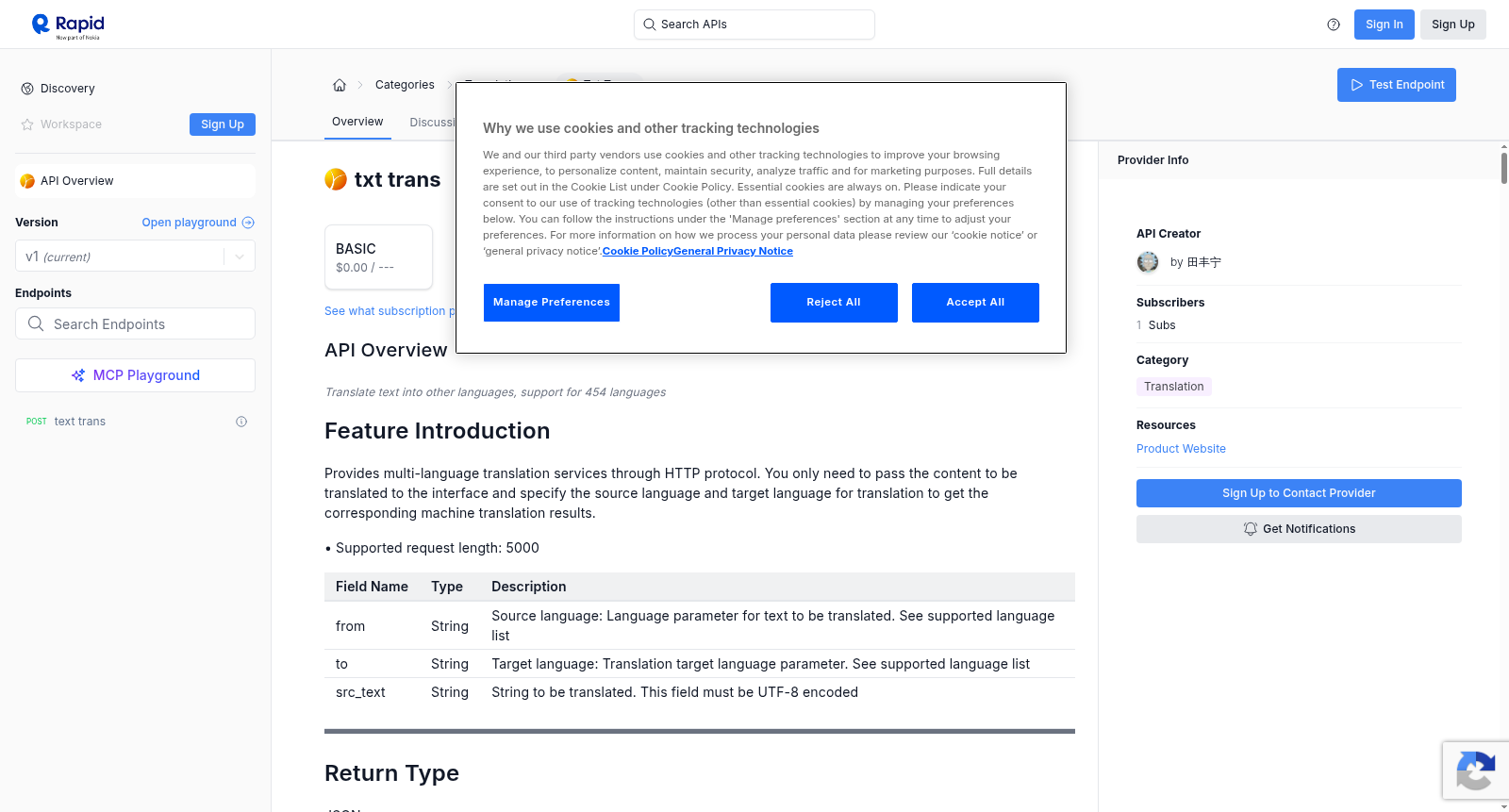Click the 'Feature Introduction' heading

[x=437, y=431]
